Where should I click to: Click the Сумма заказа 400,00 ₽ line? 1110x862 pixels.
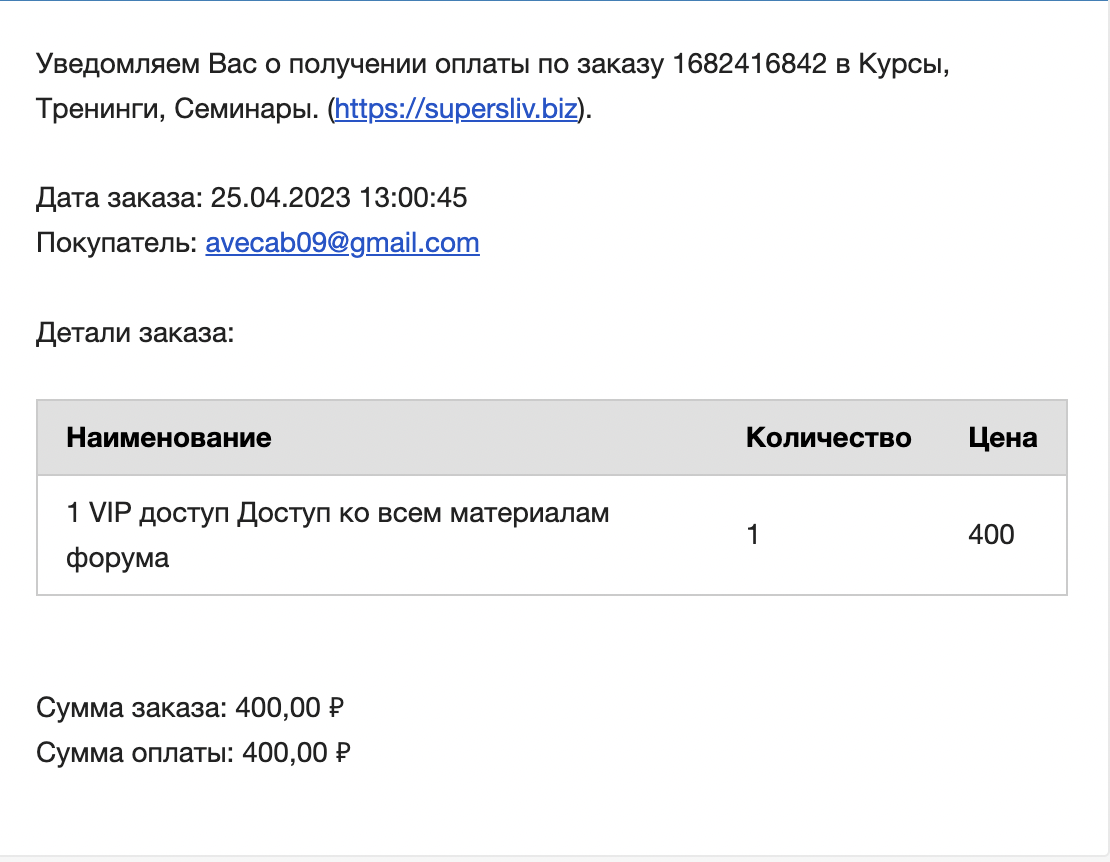point(190,707)
